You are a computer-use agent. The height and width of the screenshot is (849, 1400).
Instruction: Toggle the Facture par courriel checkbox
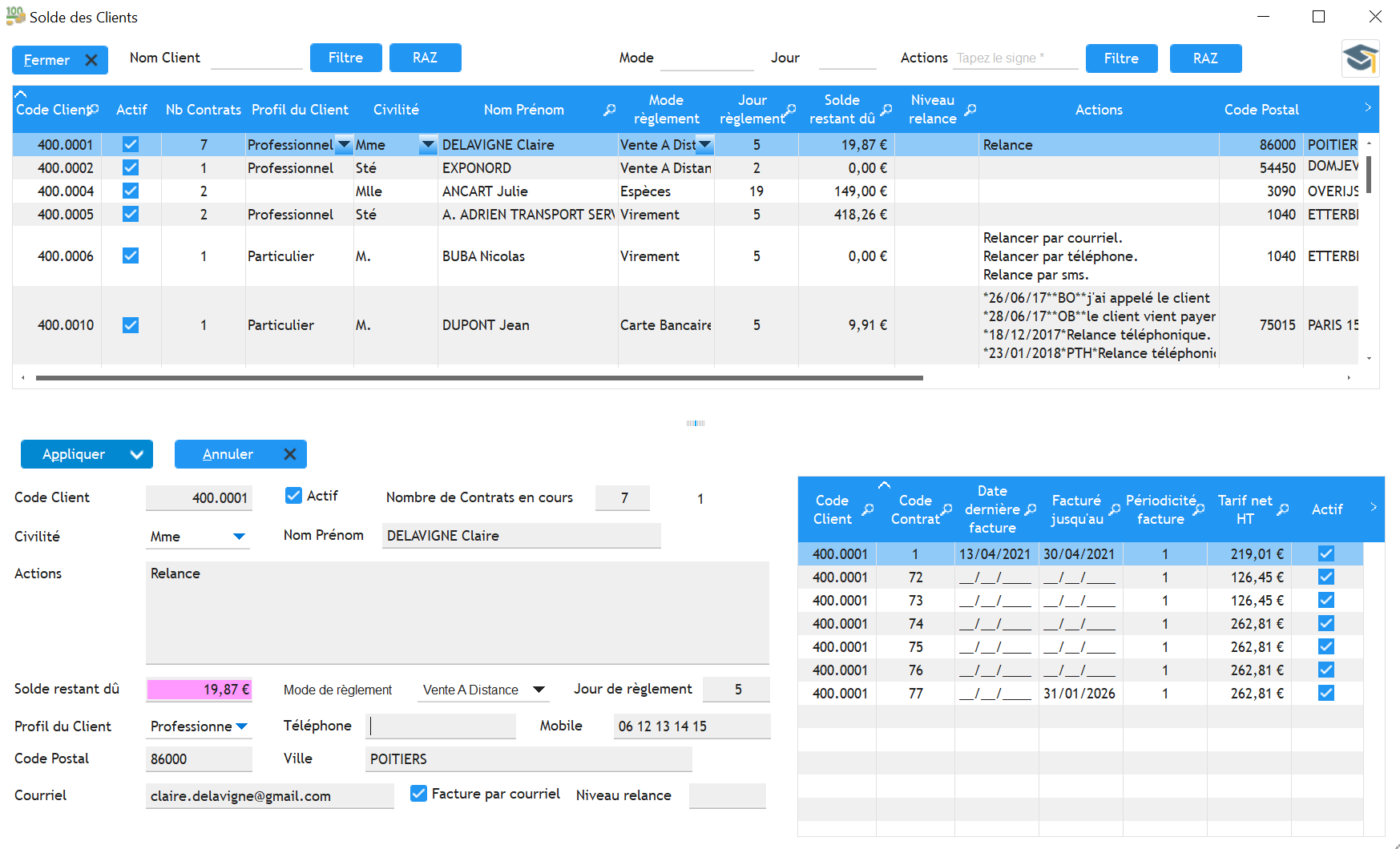pos(418,794)
